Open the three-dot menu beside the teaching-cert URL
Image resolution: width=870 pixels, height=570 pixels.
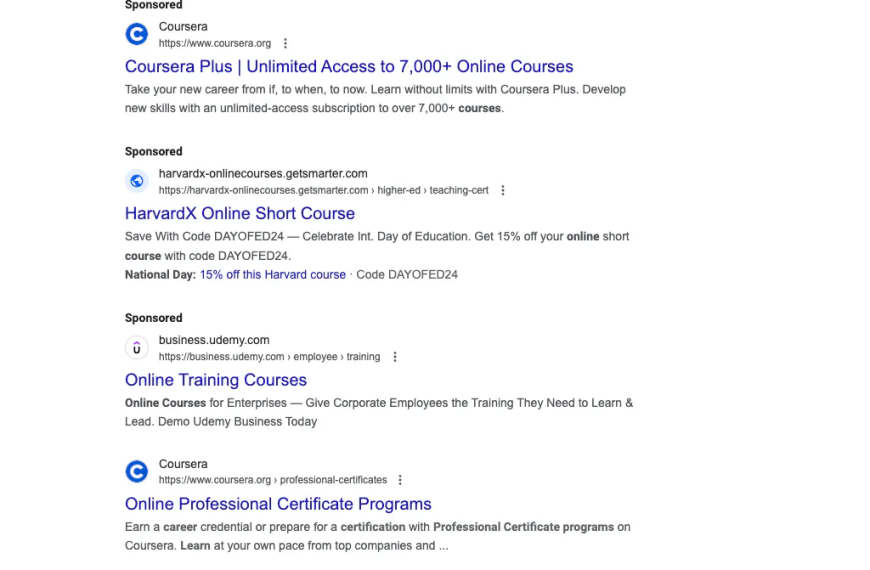[503, 190]
